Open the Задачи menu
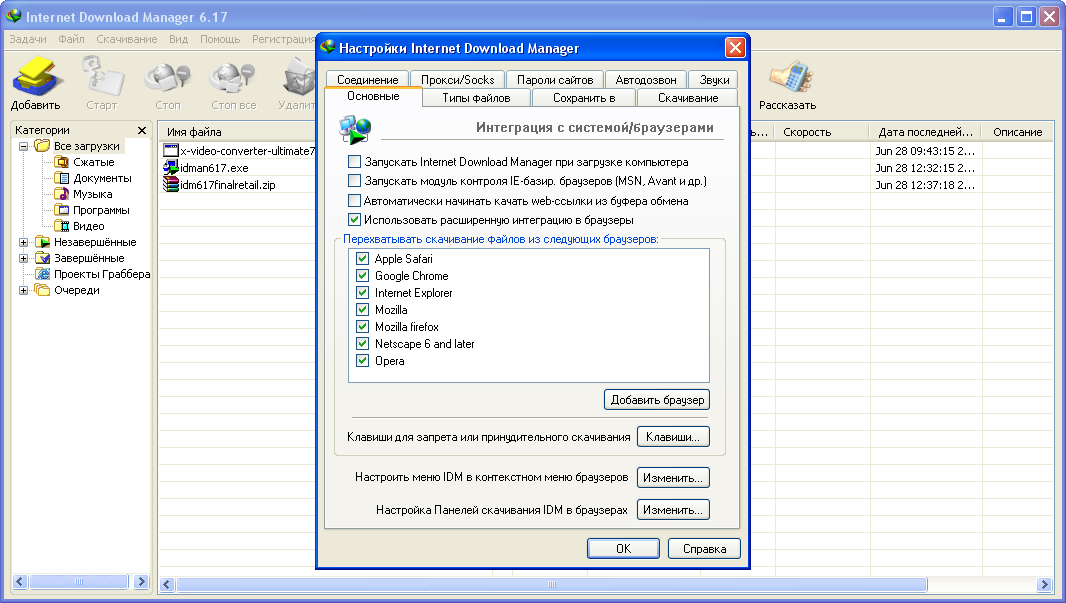Screen dimensions: 1066x603 28,39
